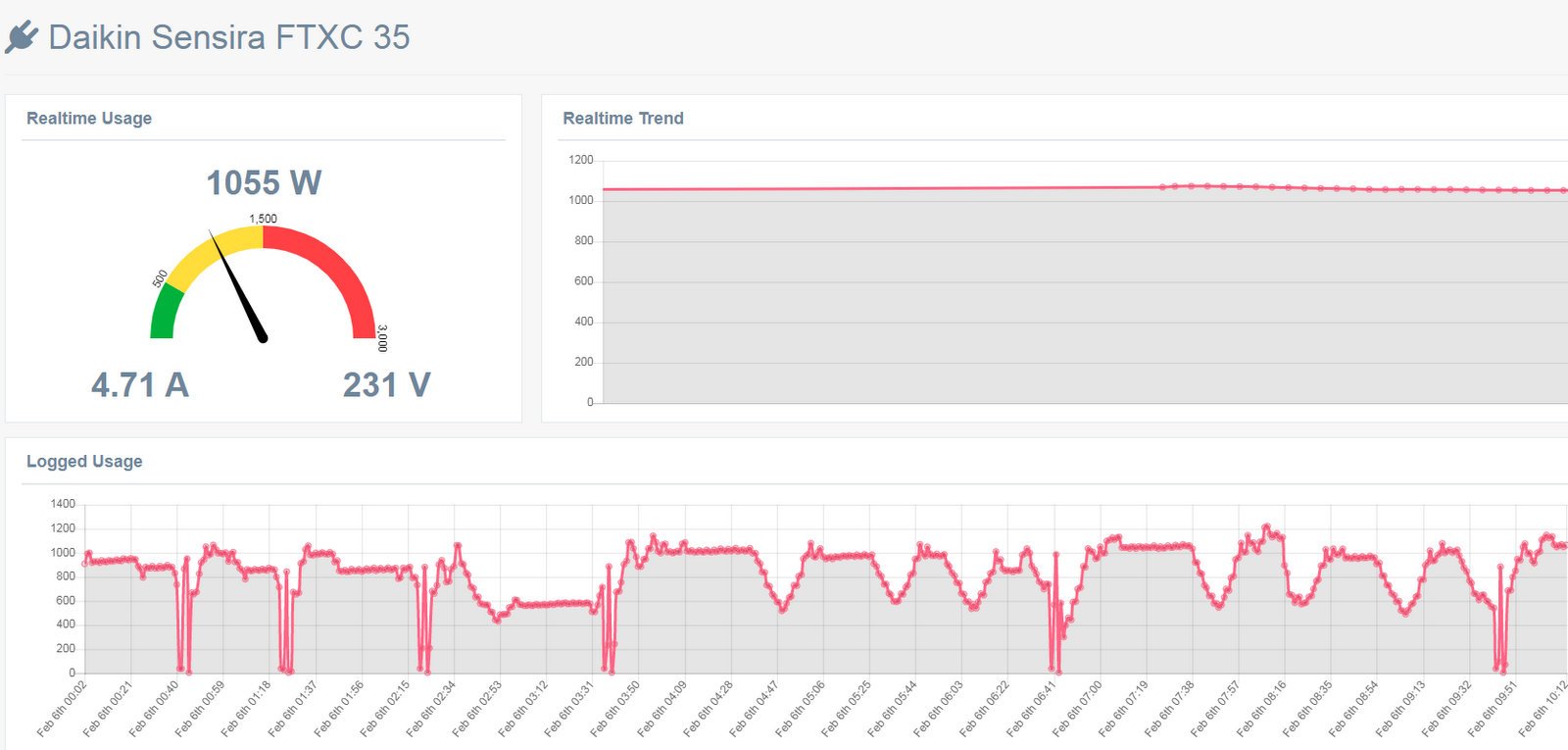Click the Feb 6th 03:31 time label
The image size is (1568, 750).
pyautogui.click(x=569, y=709)
